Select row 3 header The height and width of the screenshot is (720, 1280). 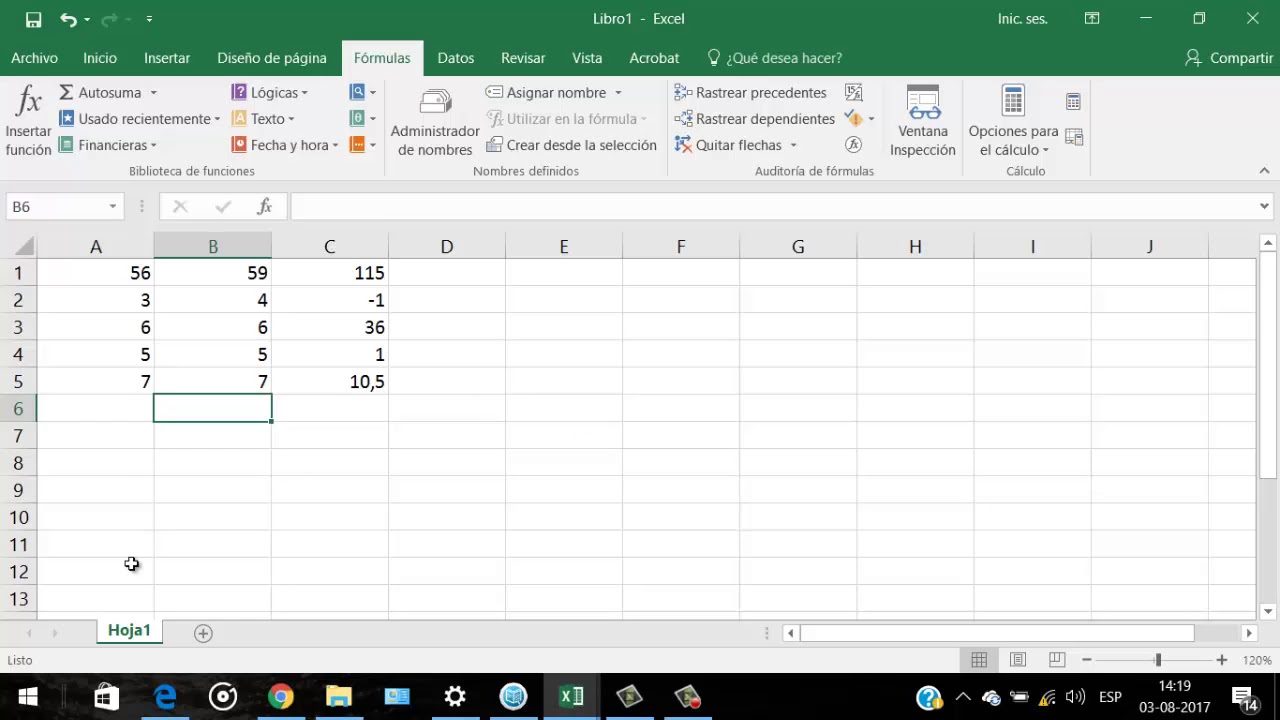(18, 327)
